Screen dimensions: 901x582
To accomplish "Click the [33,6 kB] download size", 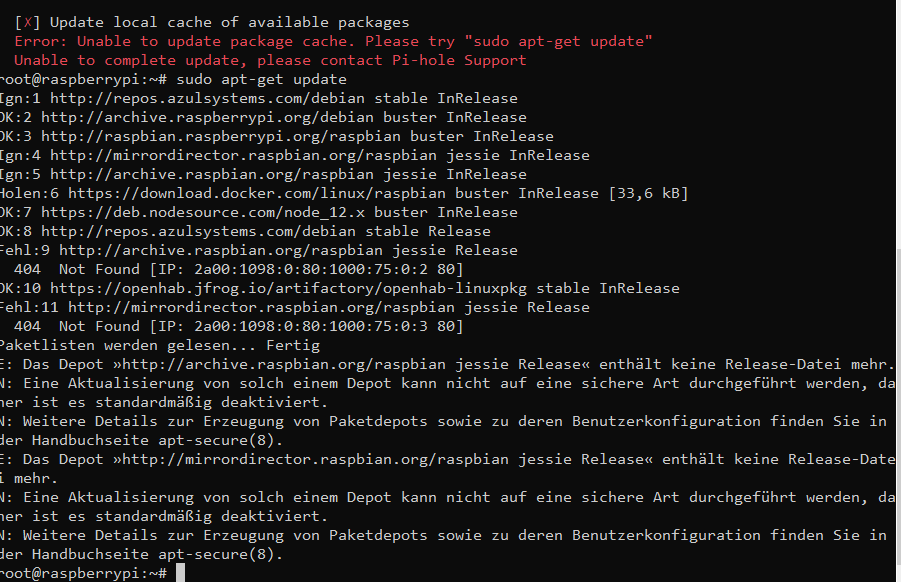I will tap(644, 193).
